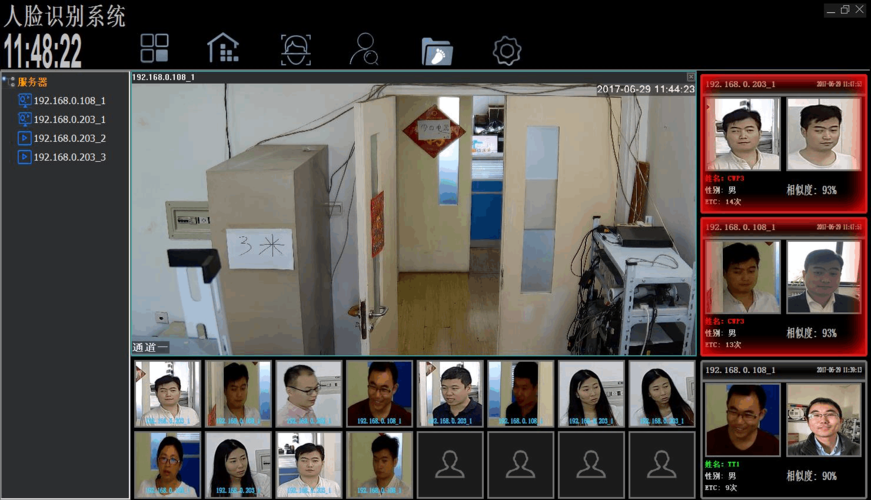Click play icon beside 192.168.0.203_2
Screen dimensions: 871x500
25,138
